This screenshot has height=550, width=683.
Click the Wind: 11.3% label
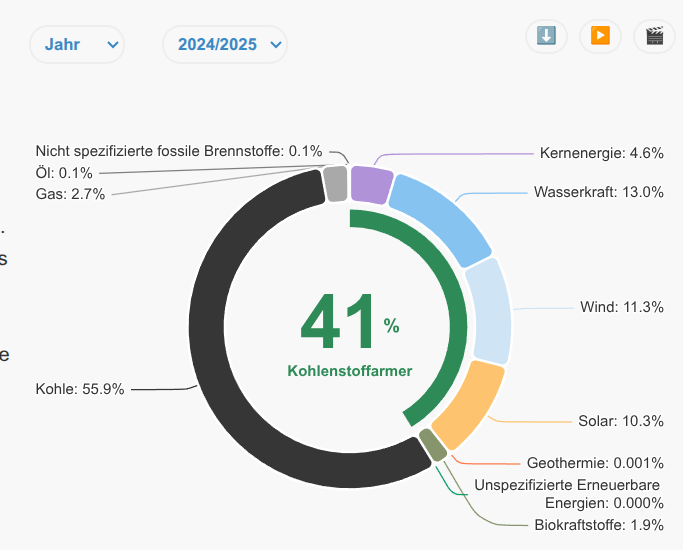click(x=622, y=307)
